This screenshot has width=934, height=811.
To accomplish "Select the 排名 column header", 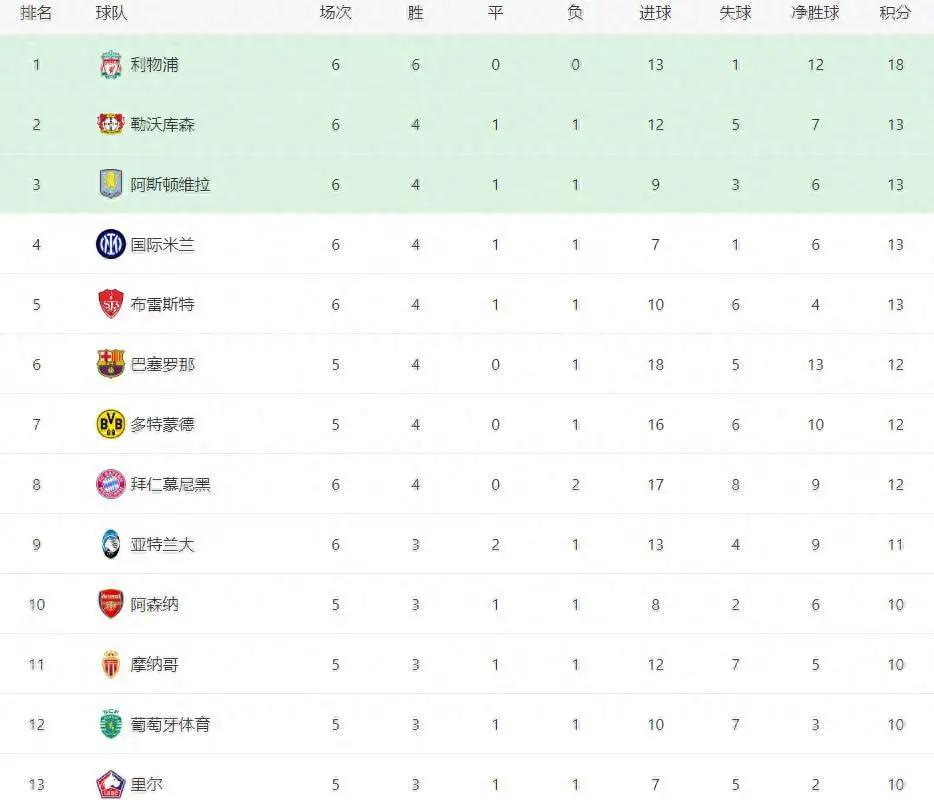I will tap(36, 13).
